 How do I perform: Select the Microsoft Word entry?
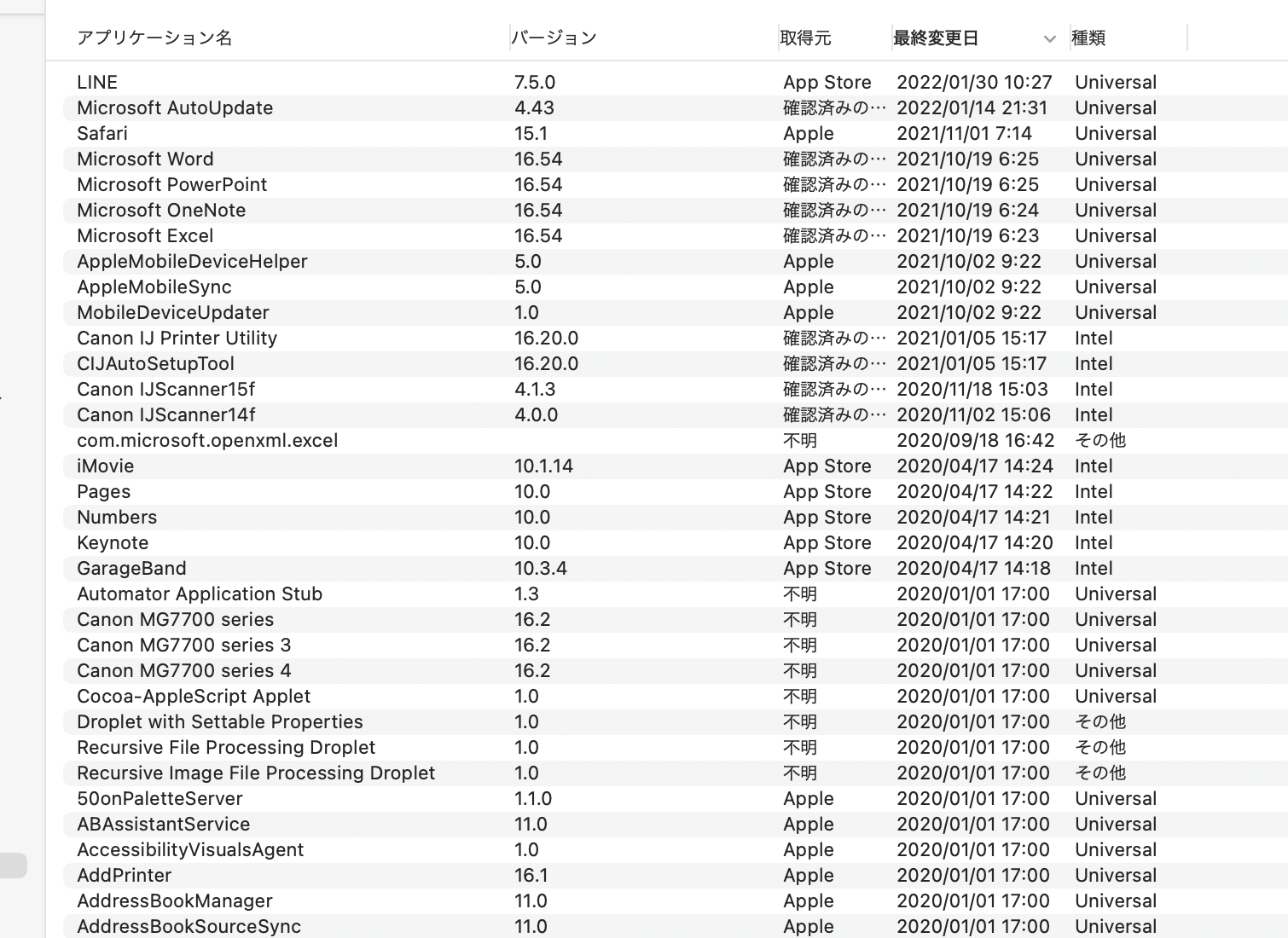pyautogui.click(x=145, y=159)
